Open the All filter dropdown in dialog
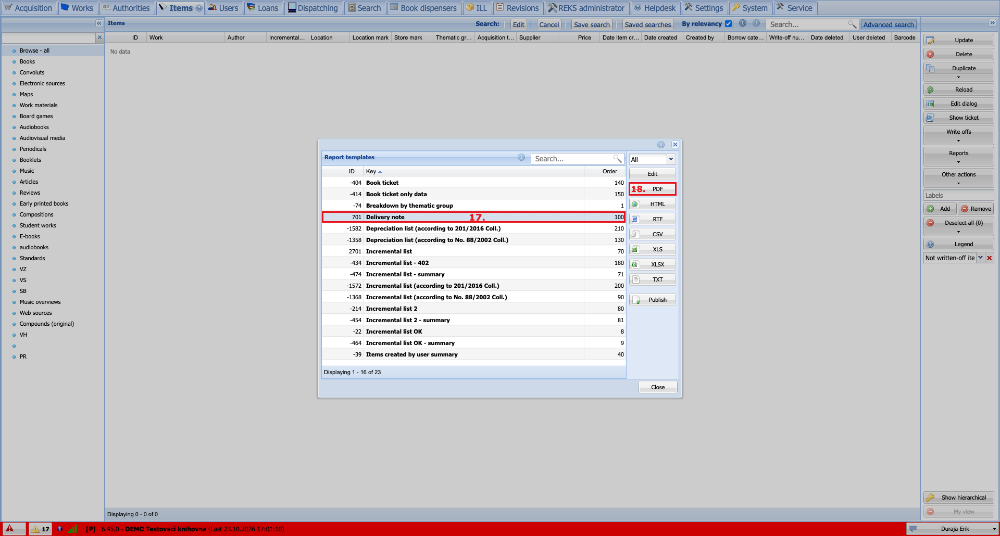Image resolution: width=1000 pixels, height=536 pixels. click(671, 159)
